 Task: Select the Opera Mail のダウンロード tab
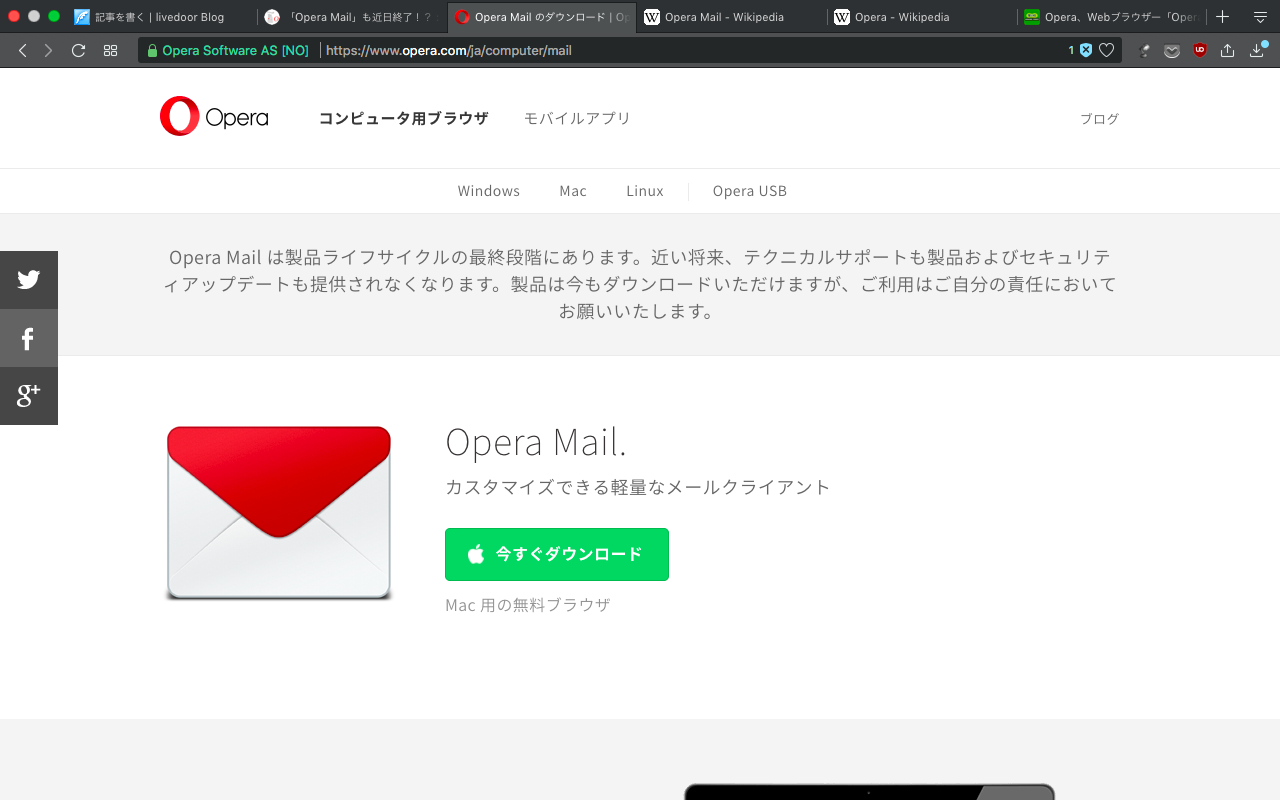coord(540,17)
